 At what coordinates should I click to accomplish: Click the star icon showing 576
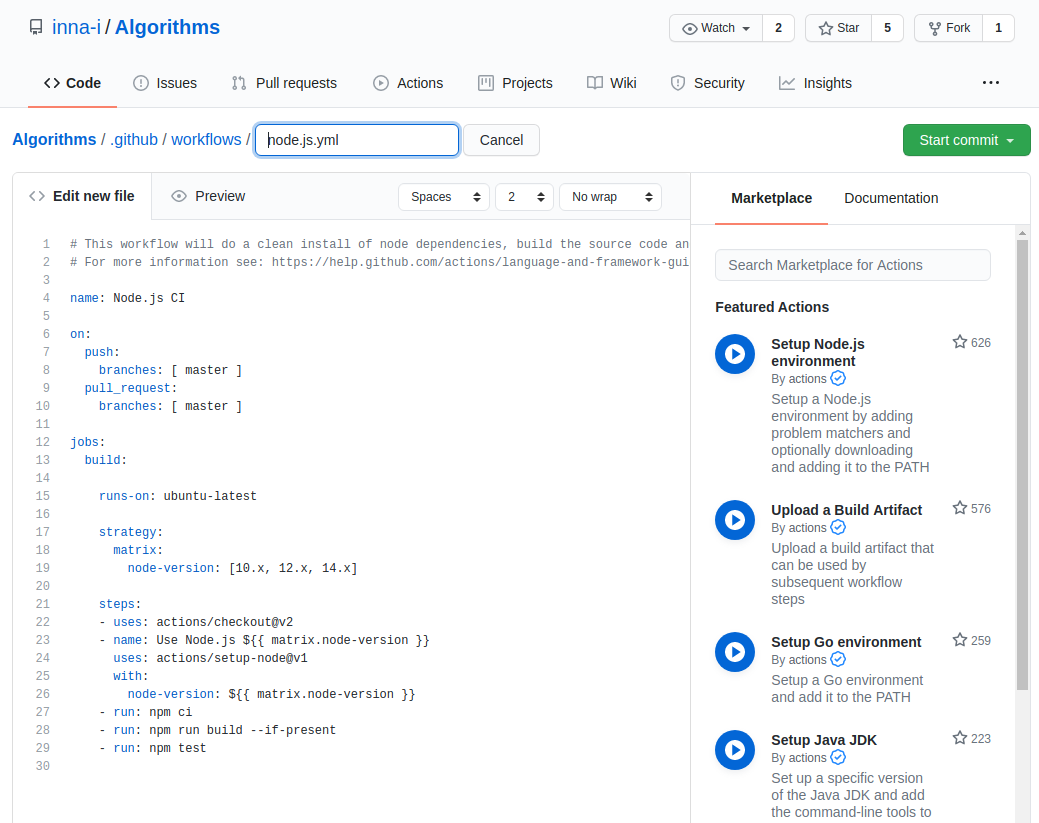[x=959, y=508]
